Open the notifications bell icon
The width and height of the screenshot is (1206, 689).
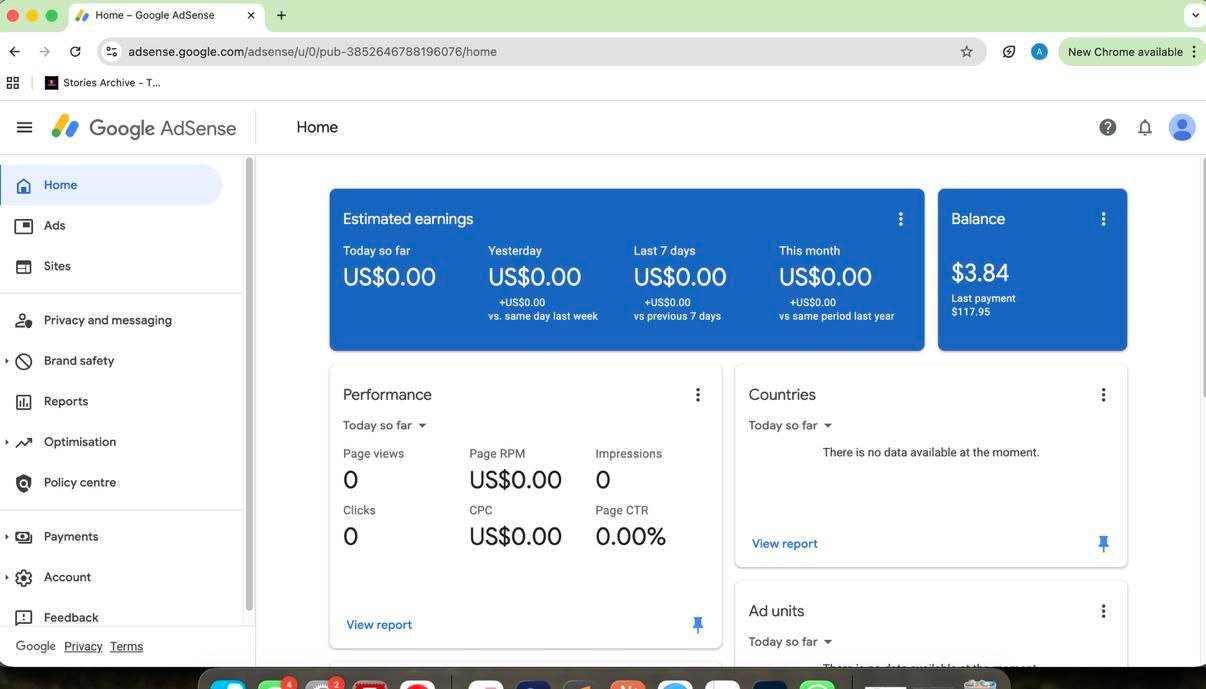pos(1145,127)
